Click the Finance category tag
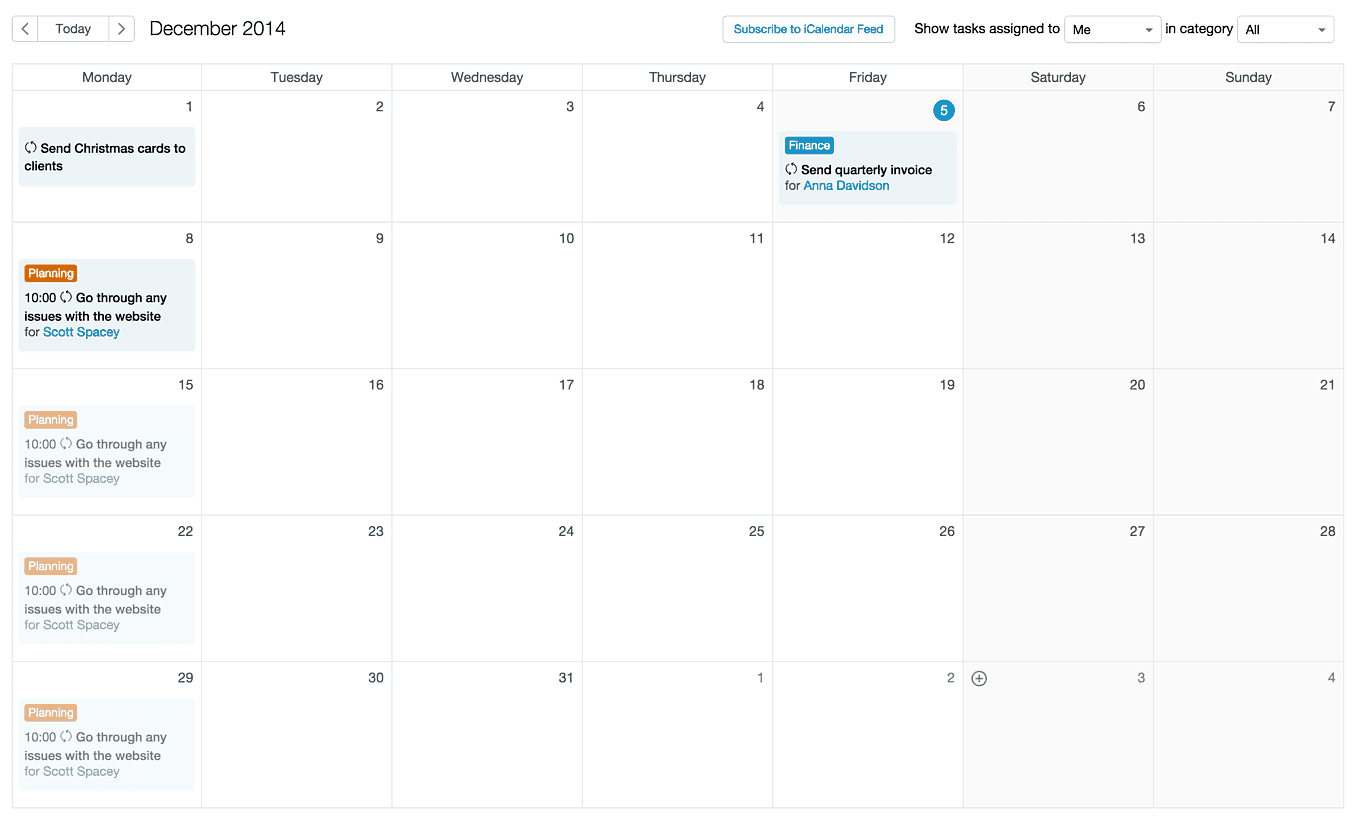This screenshot has height=825, width=1360. [x=809, y=146]
